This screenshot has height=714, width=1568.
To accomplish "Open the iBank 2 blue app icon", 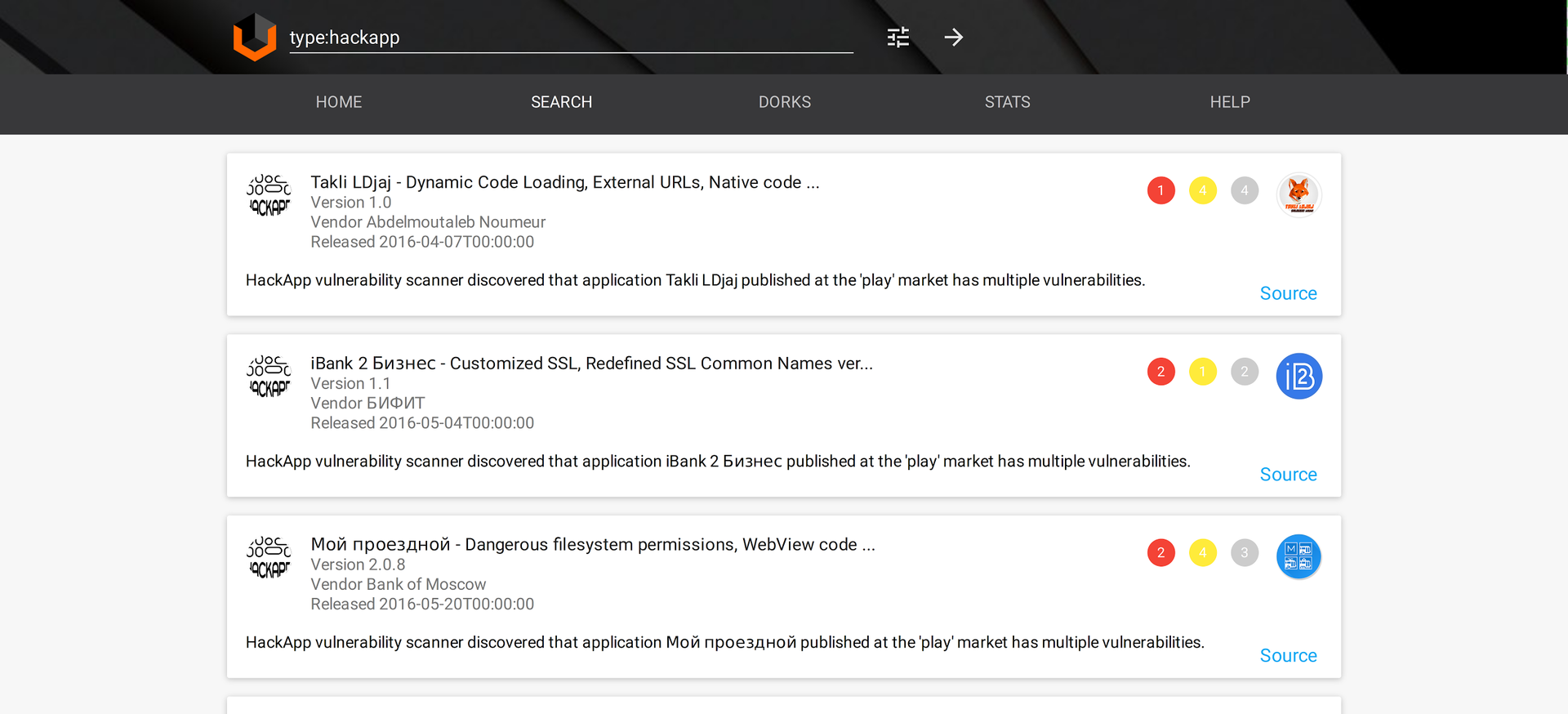I will point(1298,377).
